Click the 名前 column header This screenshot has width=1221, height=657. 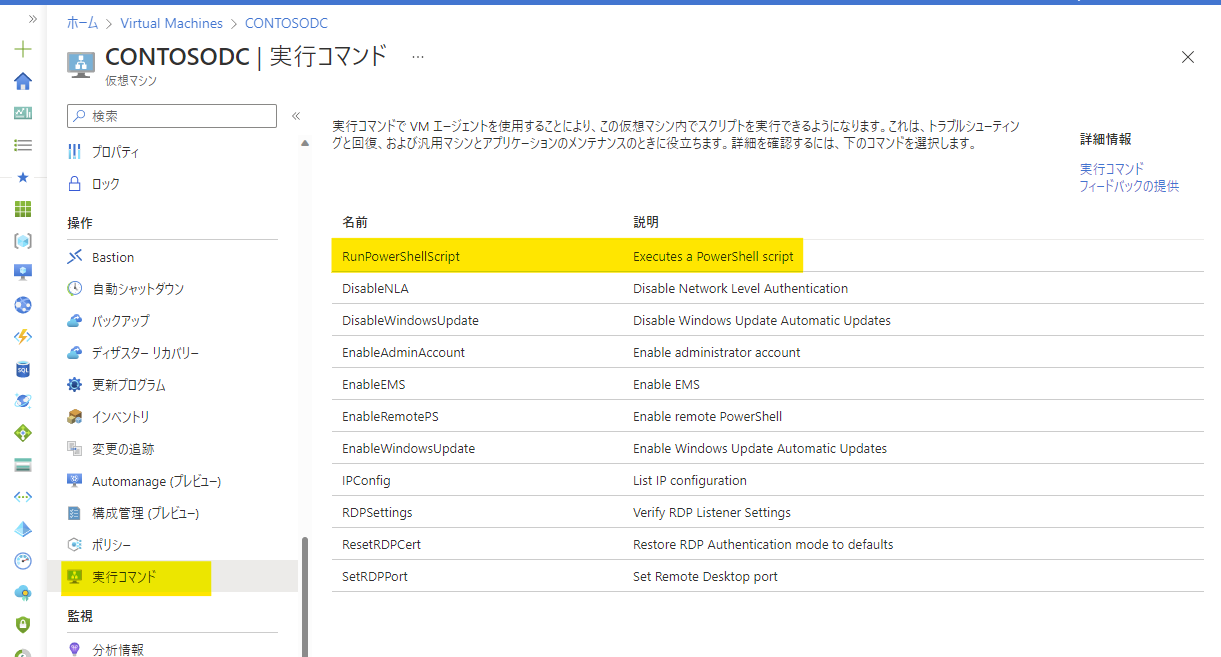[x=355, y=222]
